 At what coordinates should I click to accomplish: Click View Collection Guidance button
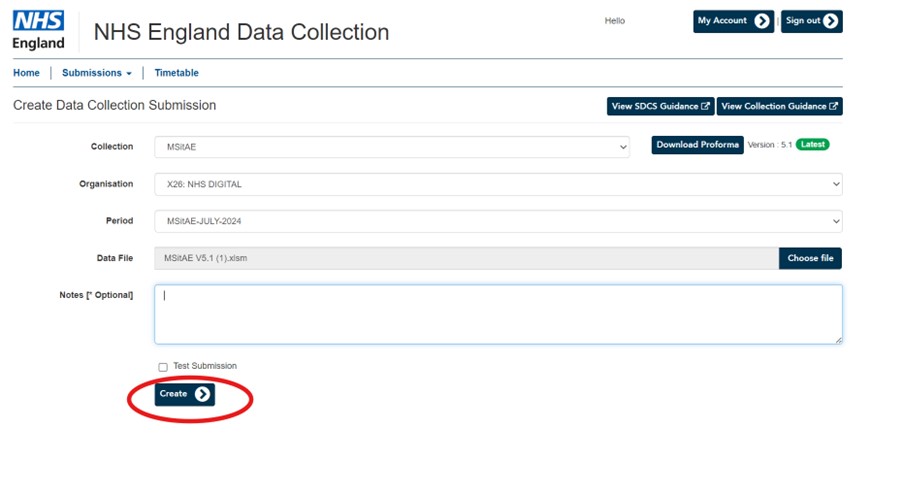(x=779, y=106)
